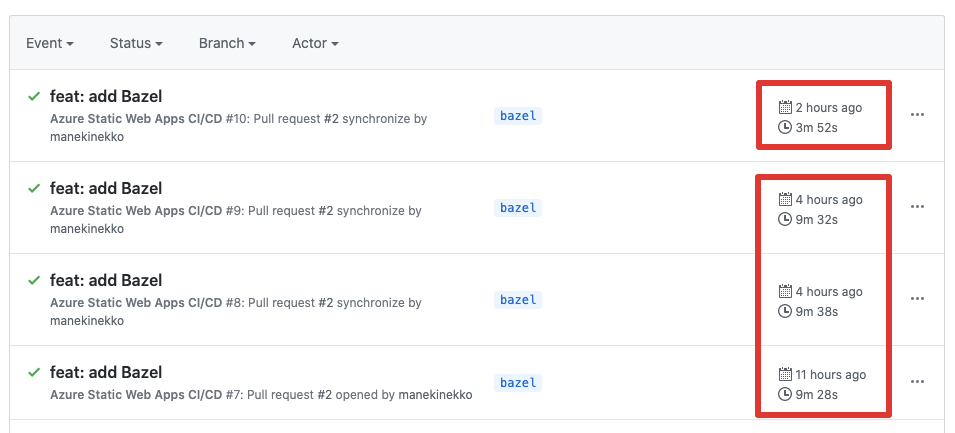Open the three-dot menu for run #8
955x433 pixels.
[x=917, y=299]
